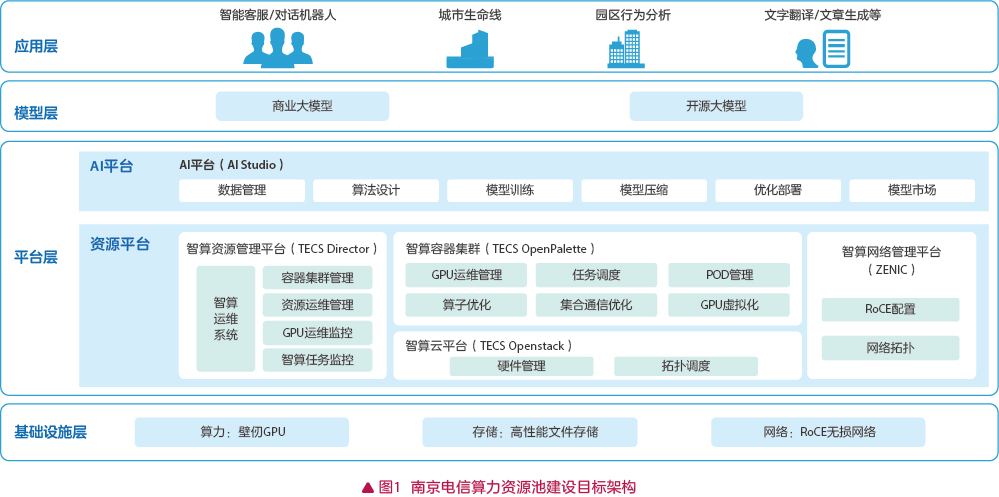Select the 开源大模型 box
The height and width of the screenshot is (497, 999).
pos(716,106)
